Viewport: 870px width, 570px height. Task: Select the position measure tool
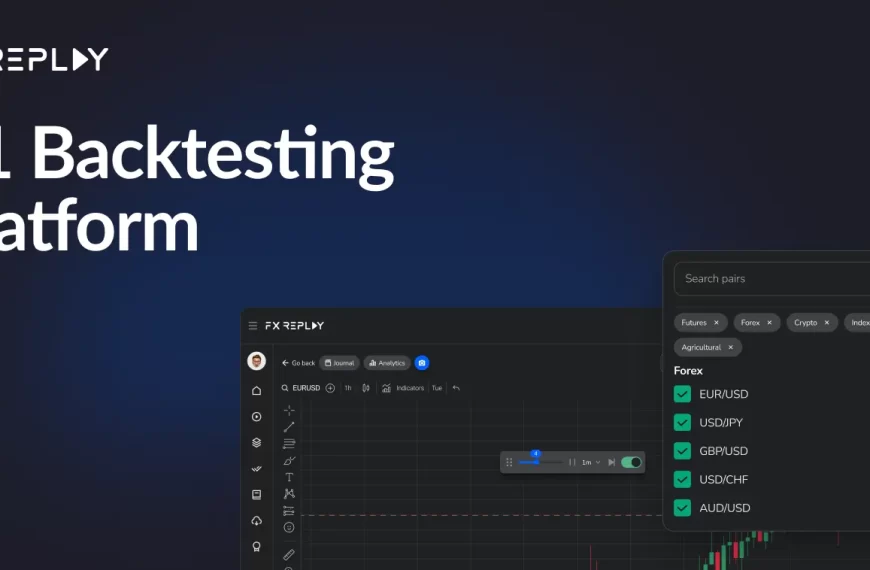coord(289,511)
